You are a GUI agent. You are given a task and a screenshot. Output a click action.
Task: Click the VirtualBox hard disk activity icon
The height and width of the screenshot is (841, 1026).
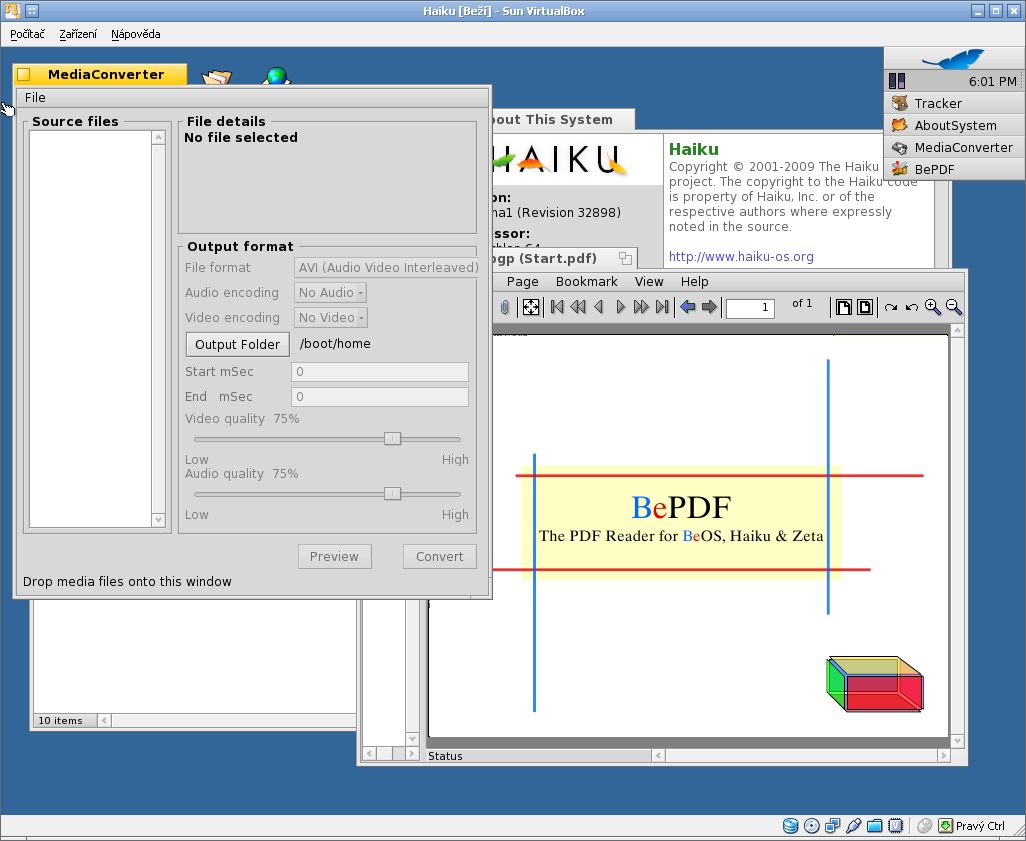click(x=790, y=826)
